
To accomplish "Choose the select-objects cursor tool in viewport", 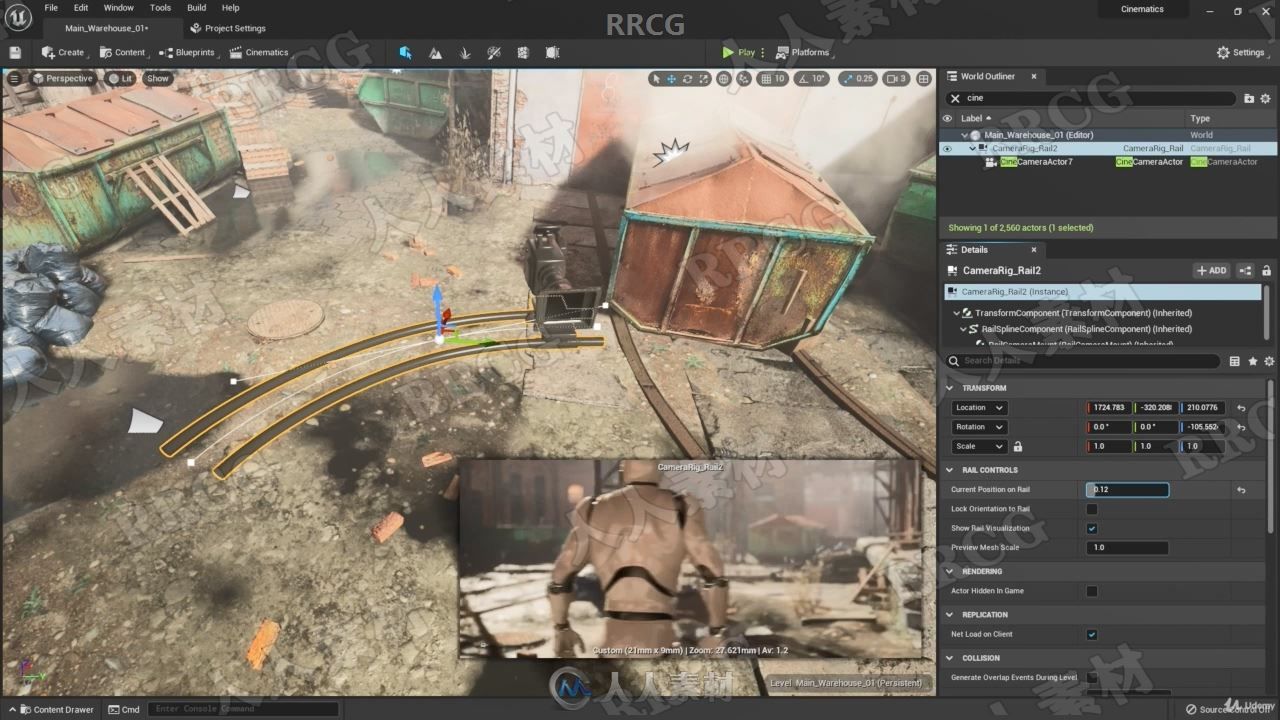I will [656, 78].
